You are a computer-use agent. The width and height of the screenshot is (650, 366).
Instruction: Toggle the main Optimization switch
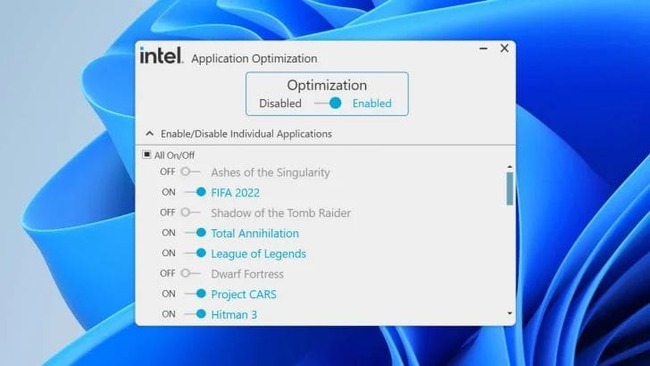click(328, 103)
